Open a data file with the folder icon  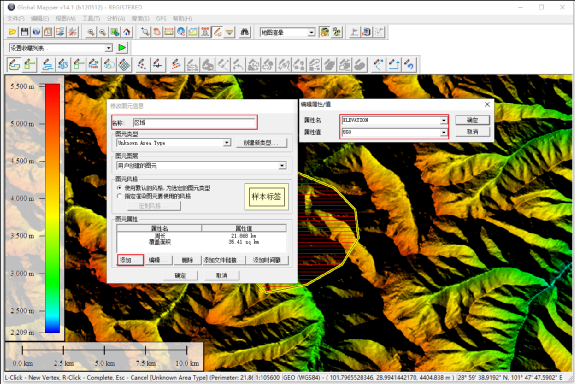click(12, 32)
